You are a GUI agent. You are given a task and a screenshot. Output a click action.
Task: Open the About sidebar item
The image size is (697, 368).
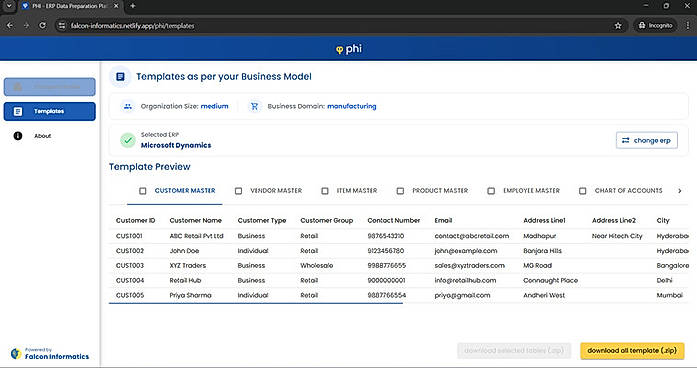50,136
